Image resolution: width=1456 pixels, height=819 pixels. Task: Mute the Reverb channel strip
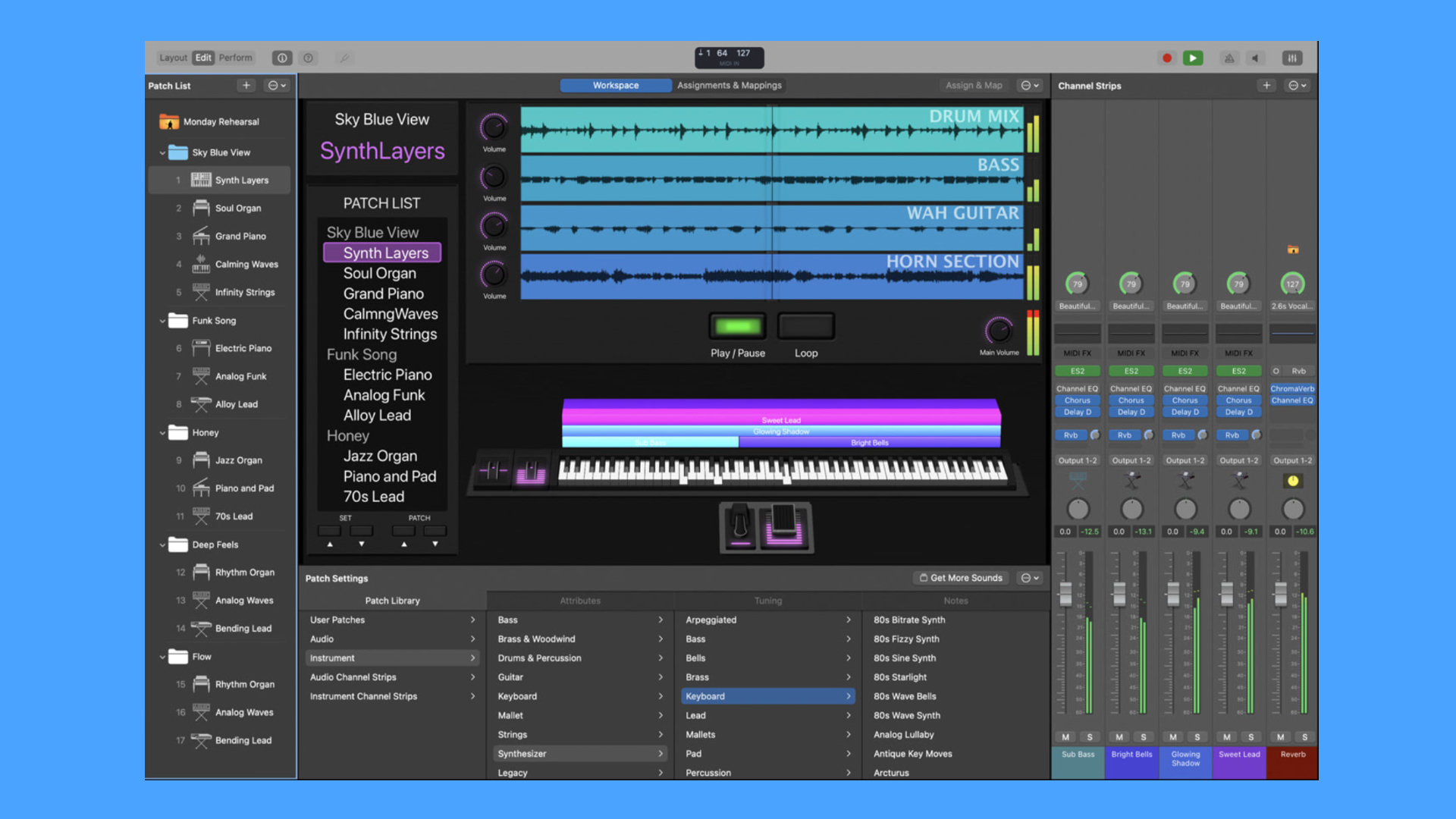click(1281, 737)
